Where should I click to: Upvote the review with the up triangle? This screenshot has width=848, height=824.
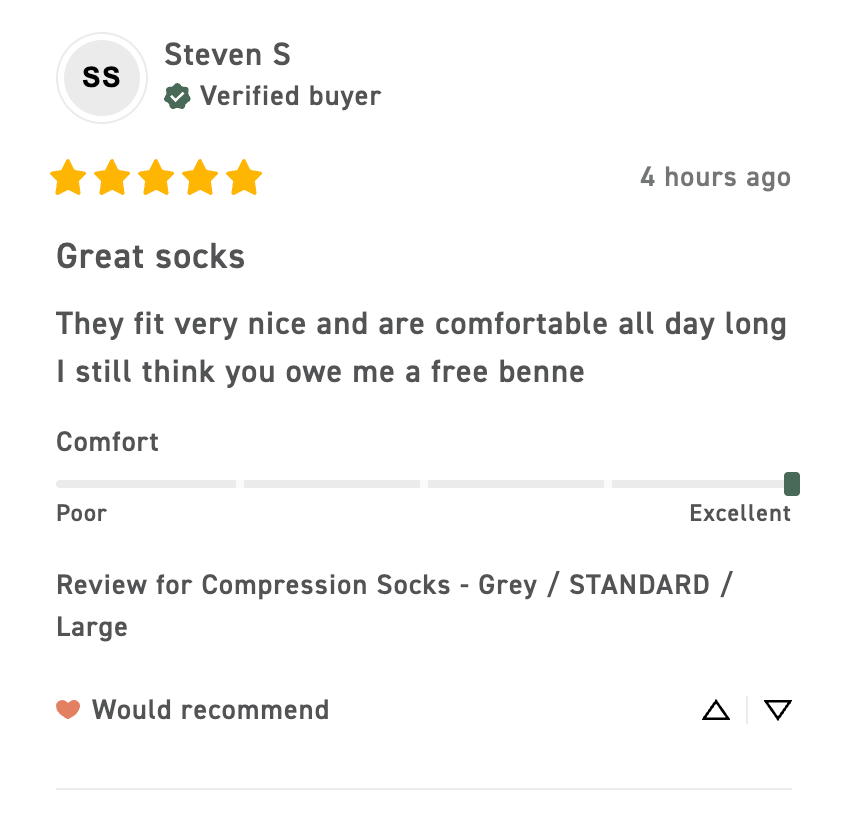pyautogui.click(x=716, y=710)
